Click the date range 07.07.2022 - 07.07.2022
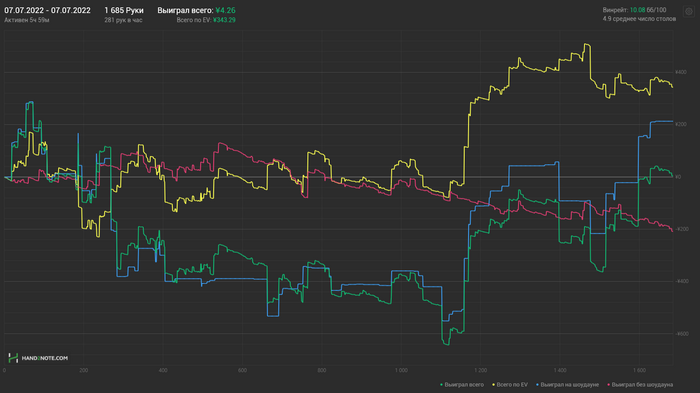Screen dimensions: 700x393 click(47, 10)
